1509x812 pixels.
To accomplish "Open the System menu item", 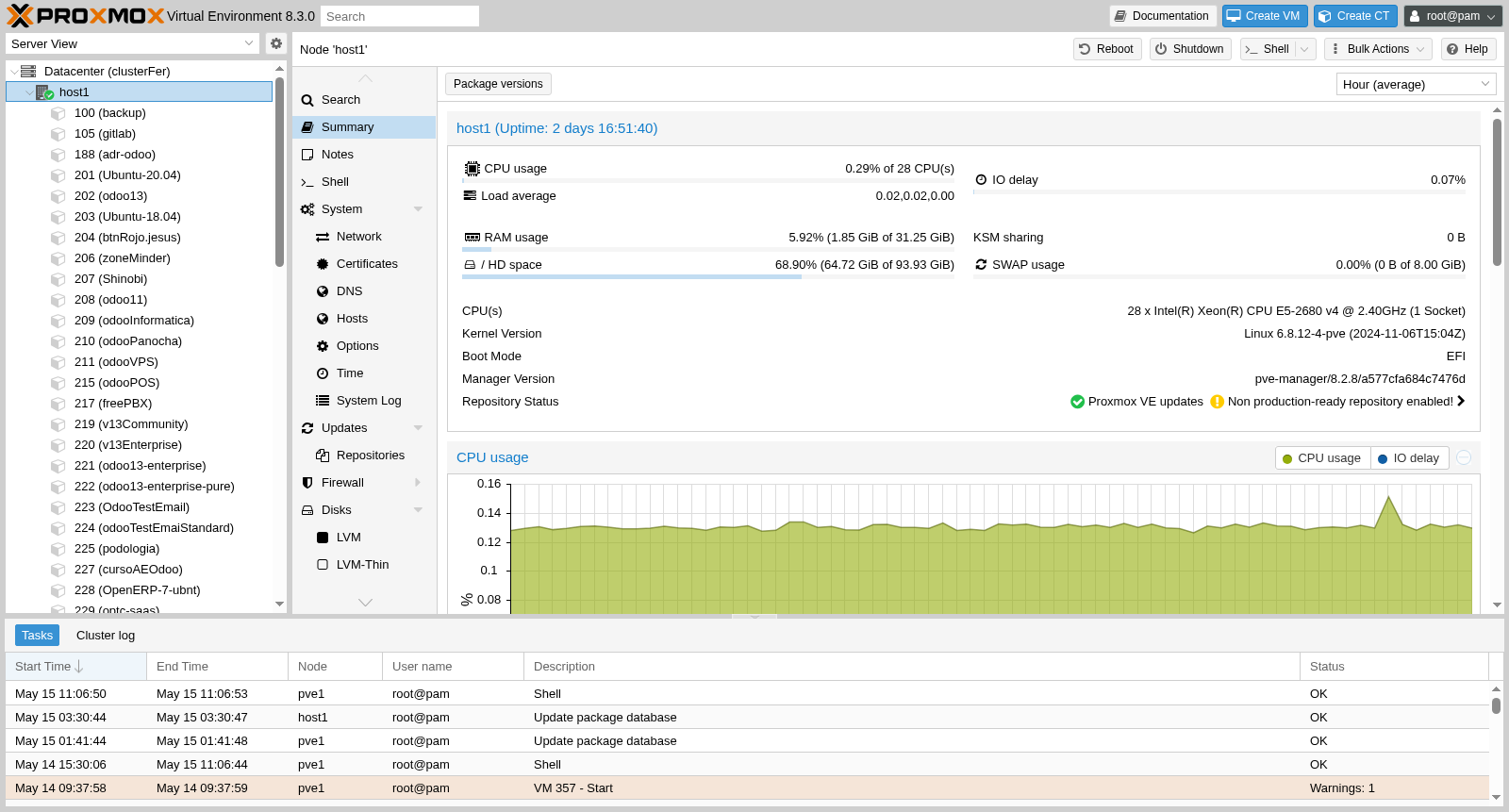I will click(x=364, y=209).
